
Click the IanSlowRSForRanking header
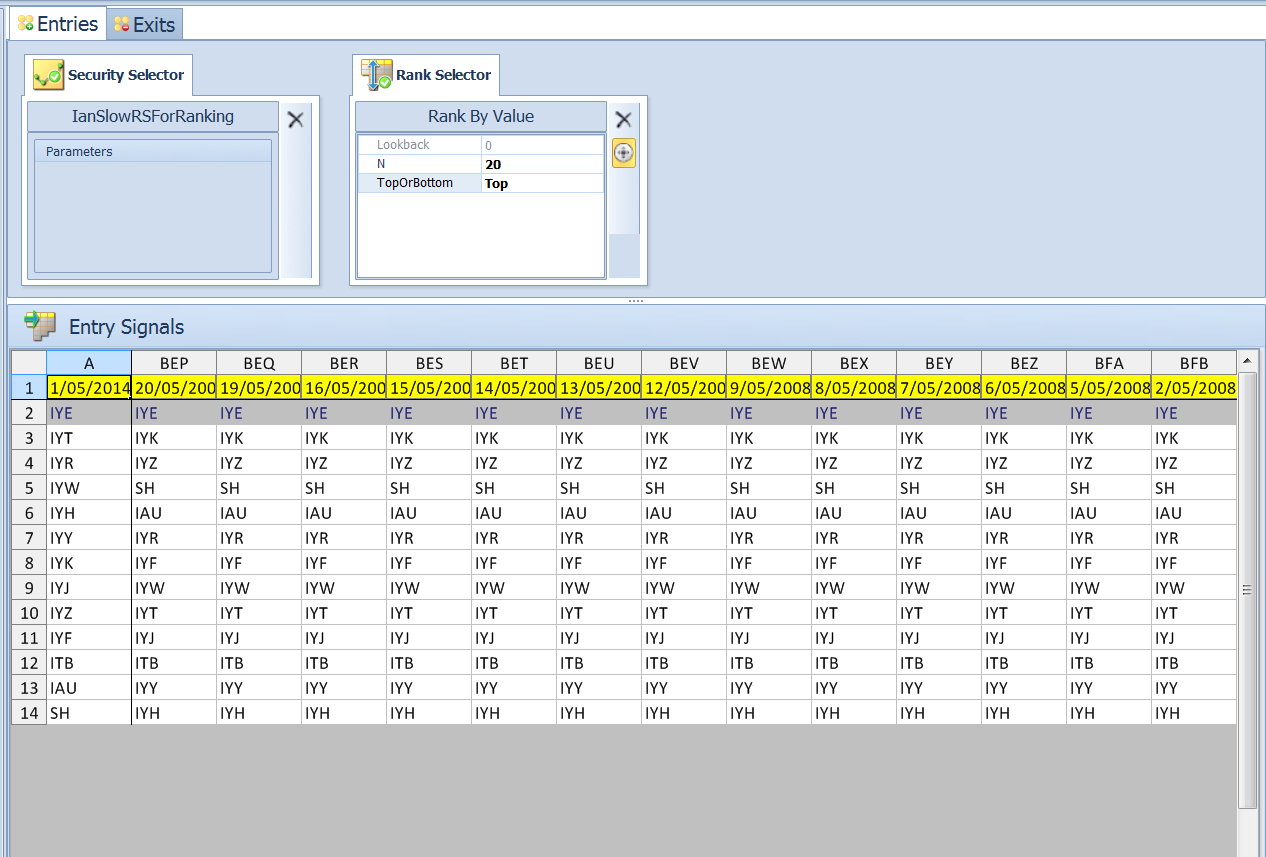153,116
